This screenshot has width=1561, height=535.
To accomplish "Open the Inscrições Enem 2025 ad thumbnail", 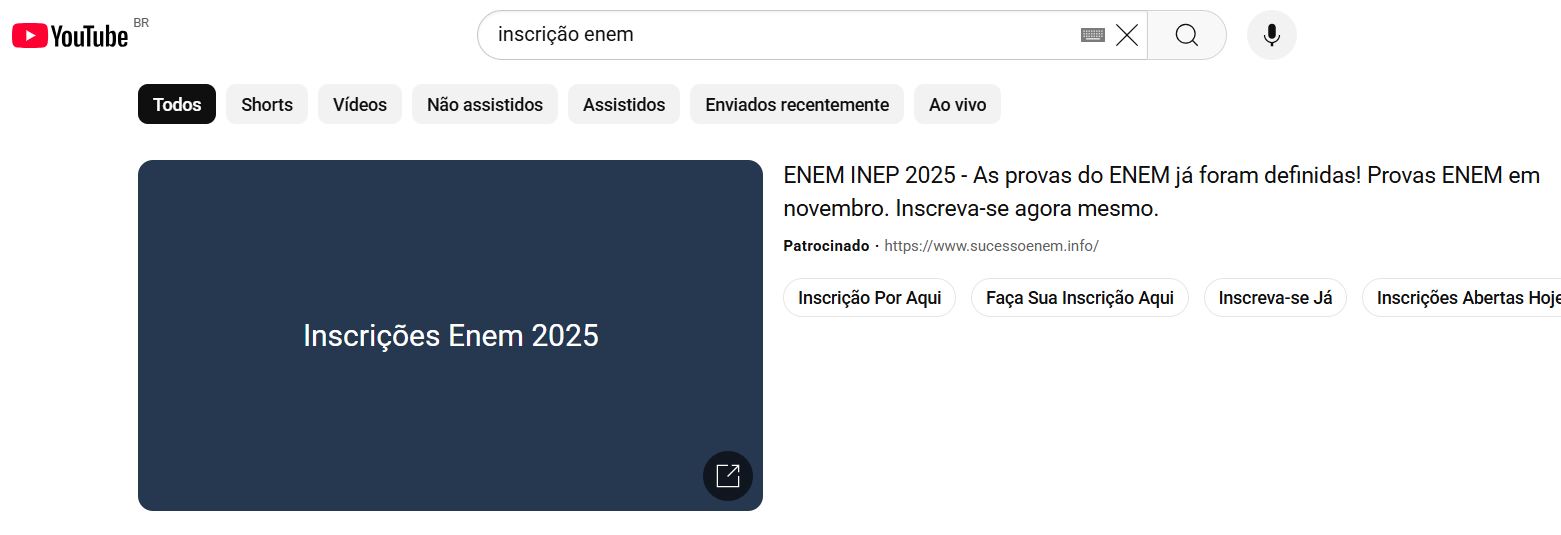I will pyautogui.click(x=450, y=335).
